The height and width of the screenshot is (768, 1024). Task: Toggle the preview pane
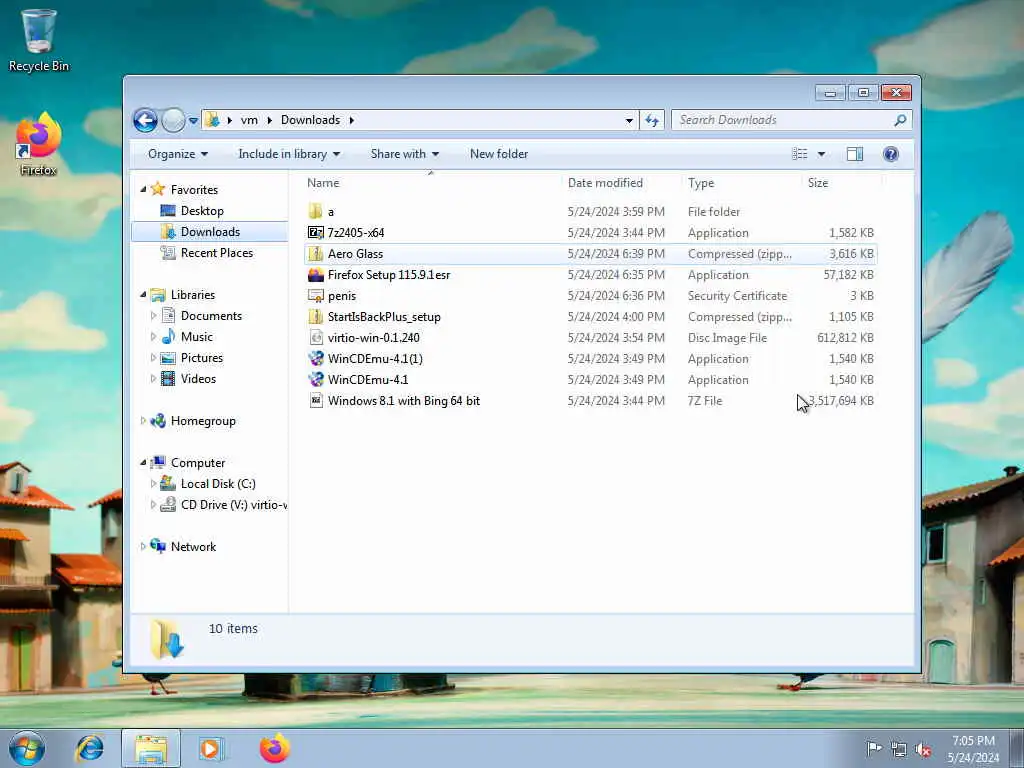(855, 154)
